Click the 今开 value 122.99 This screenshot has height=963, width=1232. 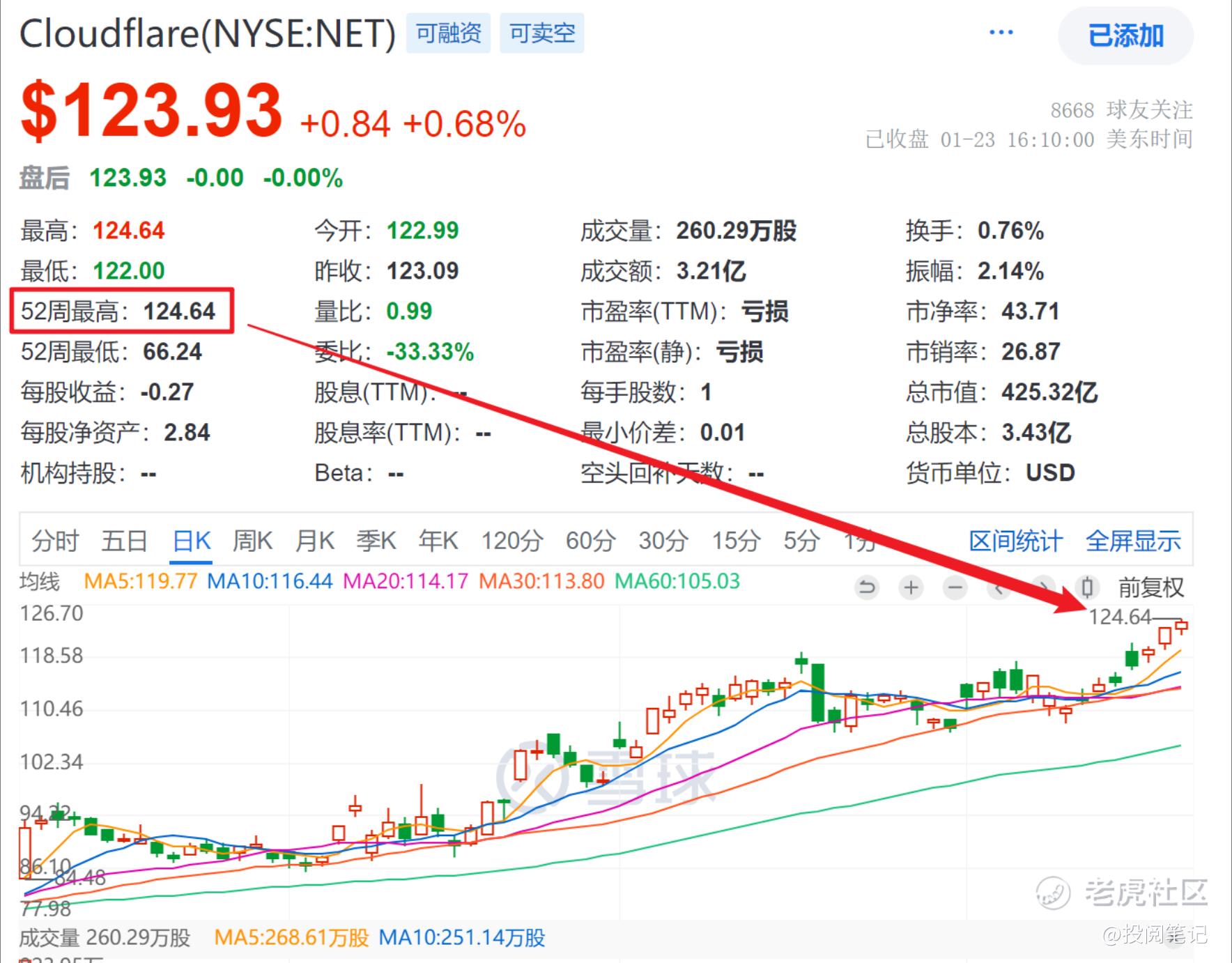[423, 231]
